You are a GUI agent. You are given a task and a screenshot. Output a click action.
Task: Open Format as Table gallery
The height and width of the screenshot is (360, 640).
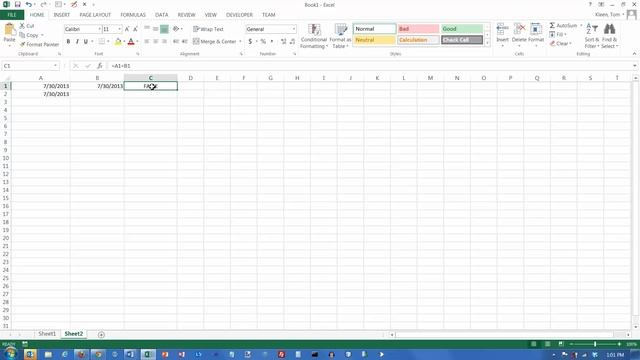[340, 36]
